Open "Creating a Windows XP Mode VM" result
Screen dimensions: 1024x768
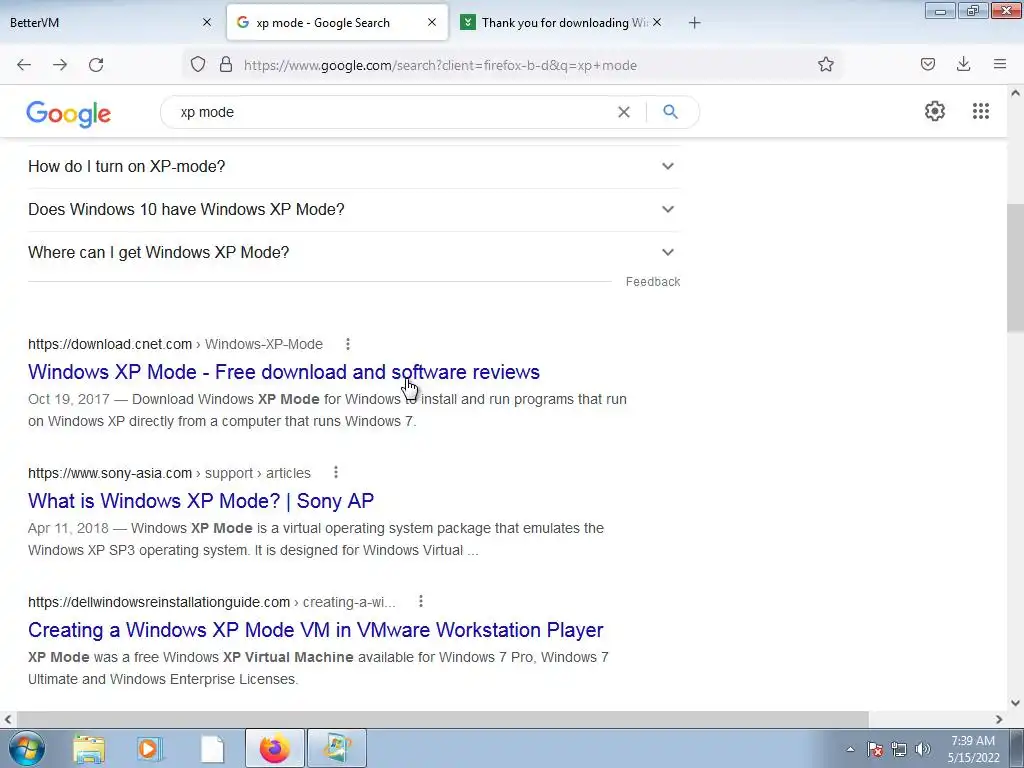click(315, 630)
